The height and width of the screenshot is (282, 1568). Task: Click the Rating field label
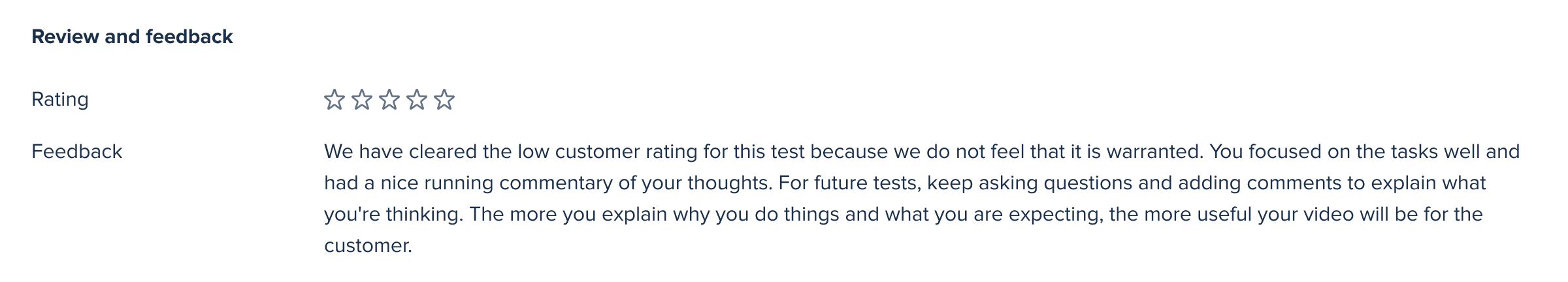click(60, 100)
